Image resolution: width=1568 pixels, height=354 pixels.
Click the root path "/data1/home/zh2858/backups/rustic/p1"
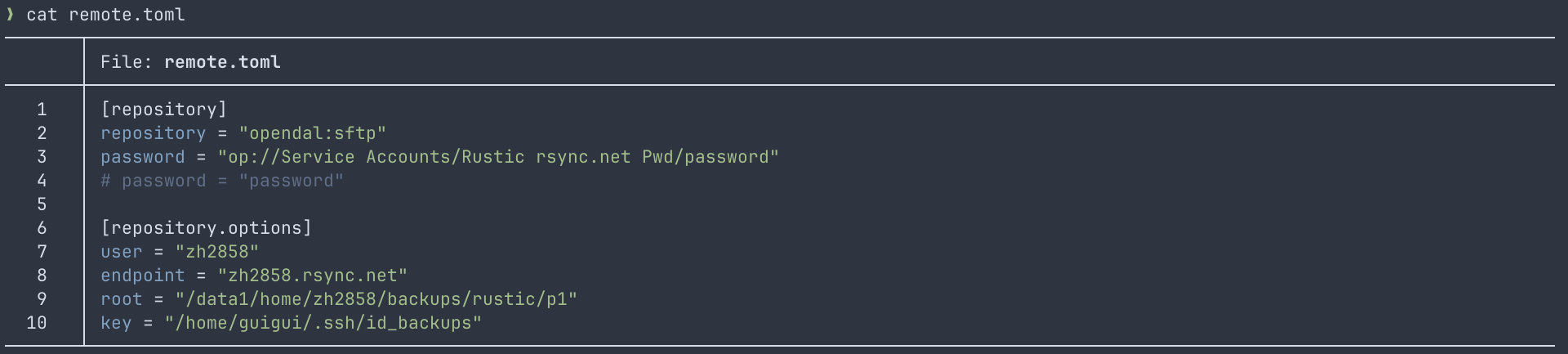pyautogui.click(x=376, y=299)
